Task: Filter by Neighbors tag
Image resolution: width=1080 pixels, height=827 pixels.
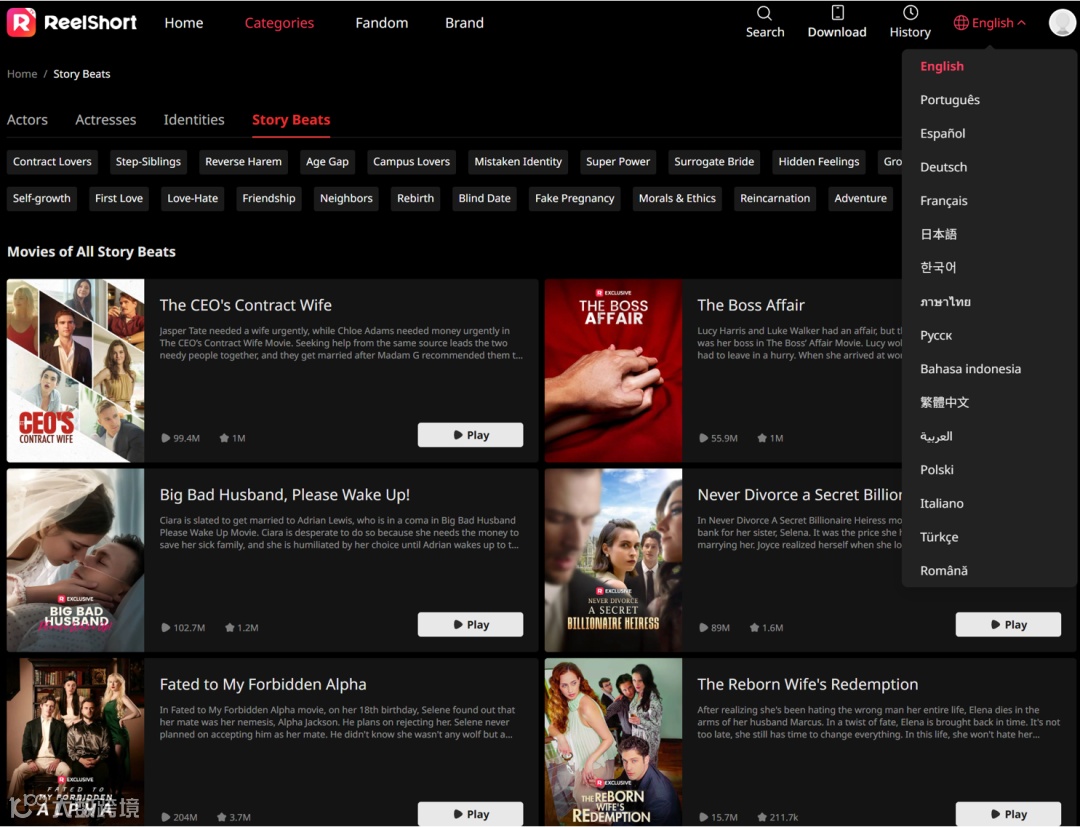Action: (346, 198)
